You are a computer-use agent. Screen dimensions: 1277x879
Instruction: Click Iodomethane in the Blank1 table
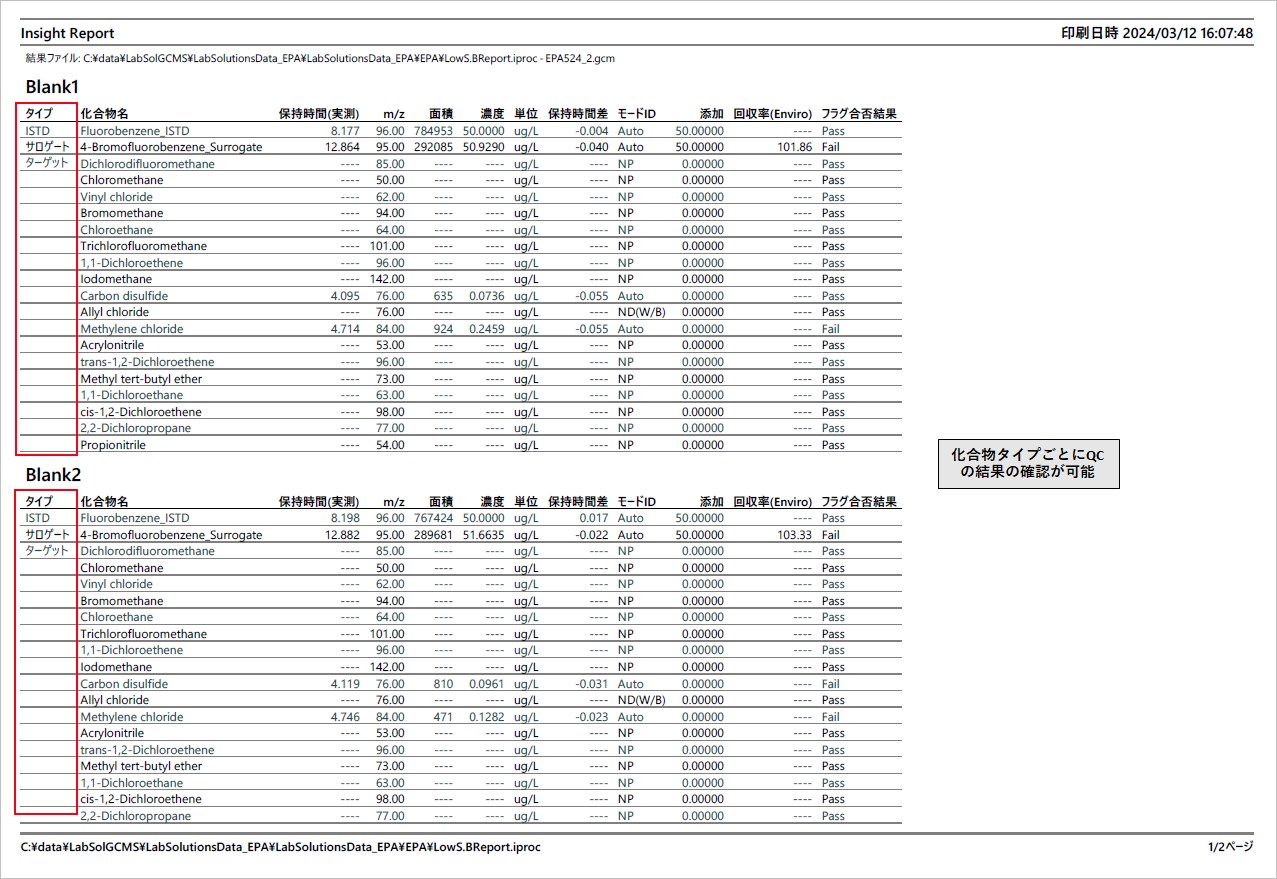click(116, 279)
